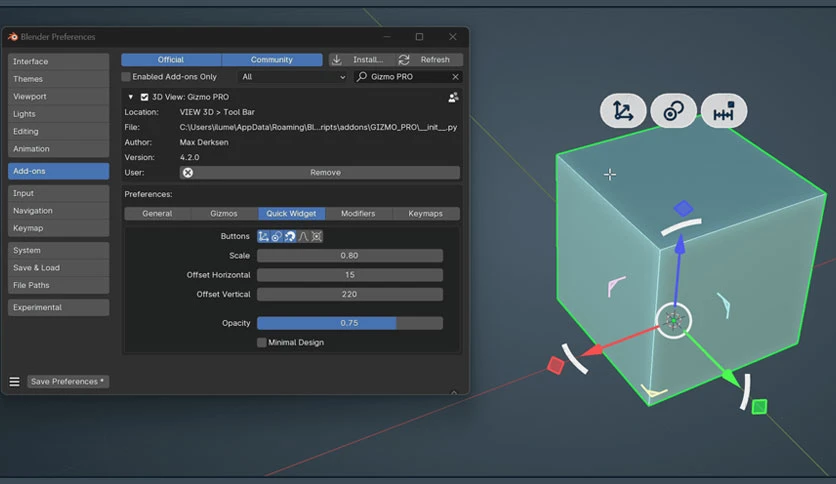Open the Navigation preferences section
Viewport: 836px width, 484px height.
[x=59, y=211]
